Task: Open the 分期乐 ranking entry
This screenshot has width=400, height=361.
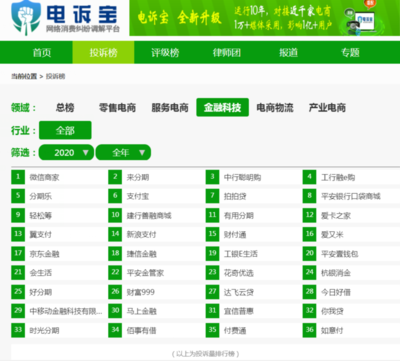Action: [x=41, y=196]
